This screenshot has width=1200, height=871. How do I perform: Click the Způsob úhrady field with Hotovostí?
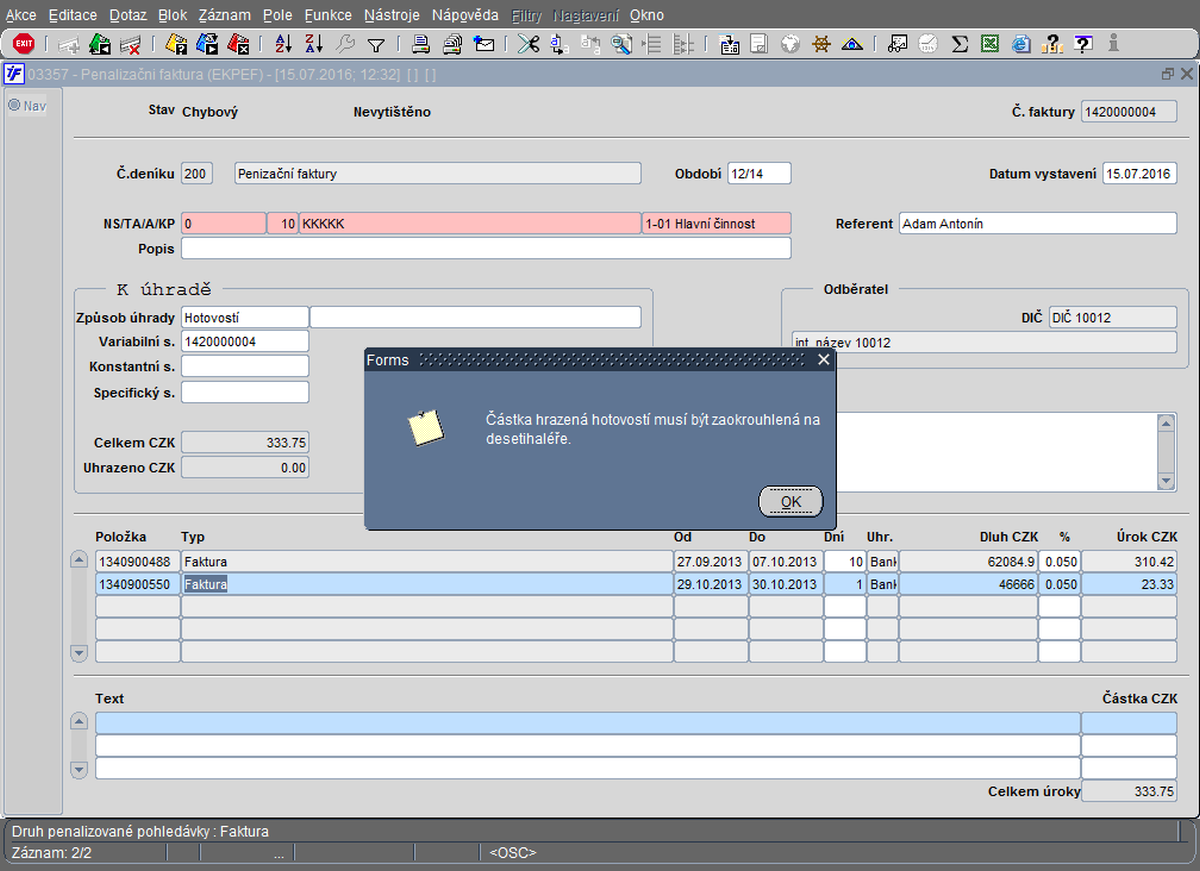[245, 317]
